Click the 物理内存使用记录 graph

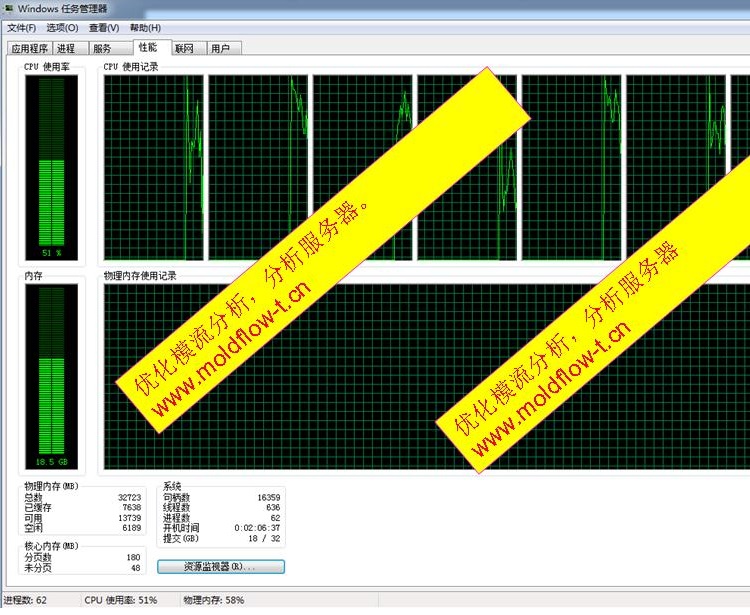427,377
